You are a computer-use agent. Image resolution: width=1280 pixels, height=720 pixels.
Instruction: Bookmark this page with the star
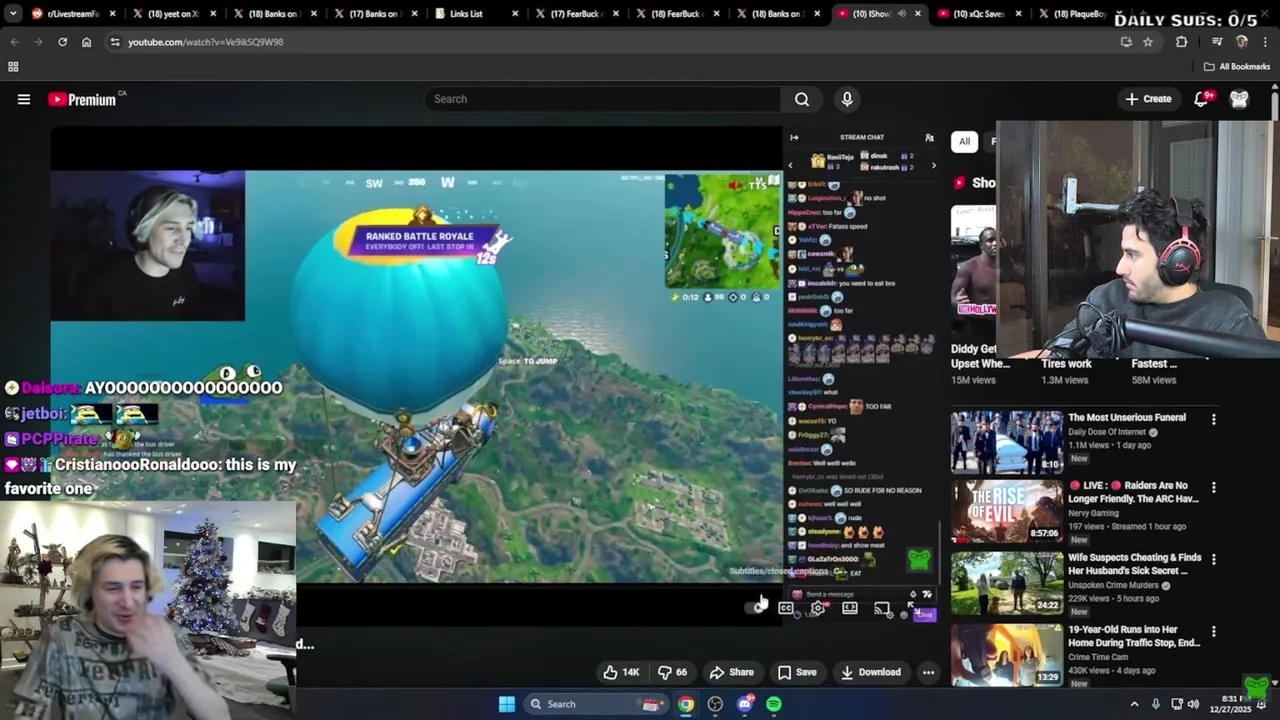coord(1148,42)
